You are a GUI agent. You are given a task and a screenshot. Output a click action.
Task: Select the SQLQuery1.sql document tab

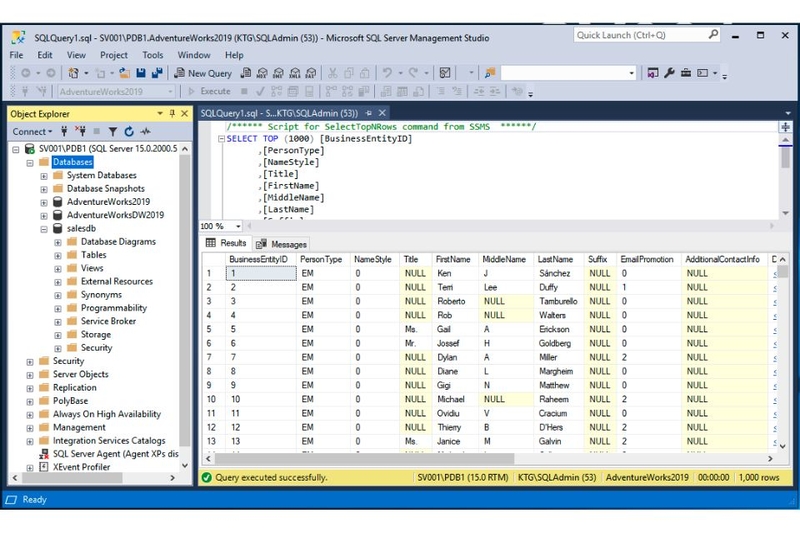point(280,113)
